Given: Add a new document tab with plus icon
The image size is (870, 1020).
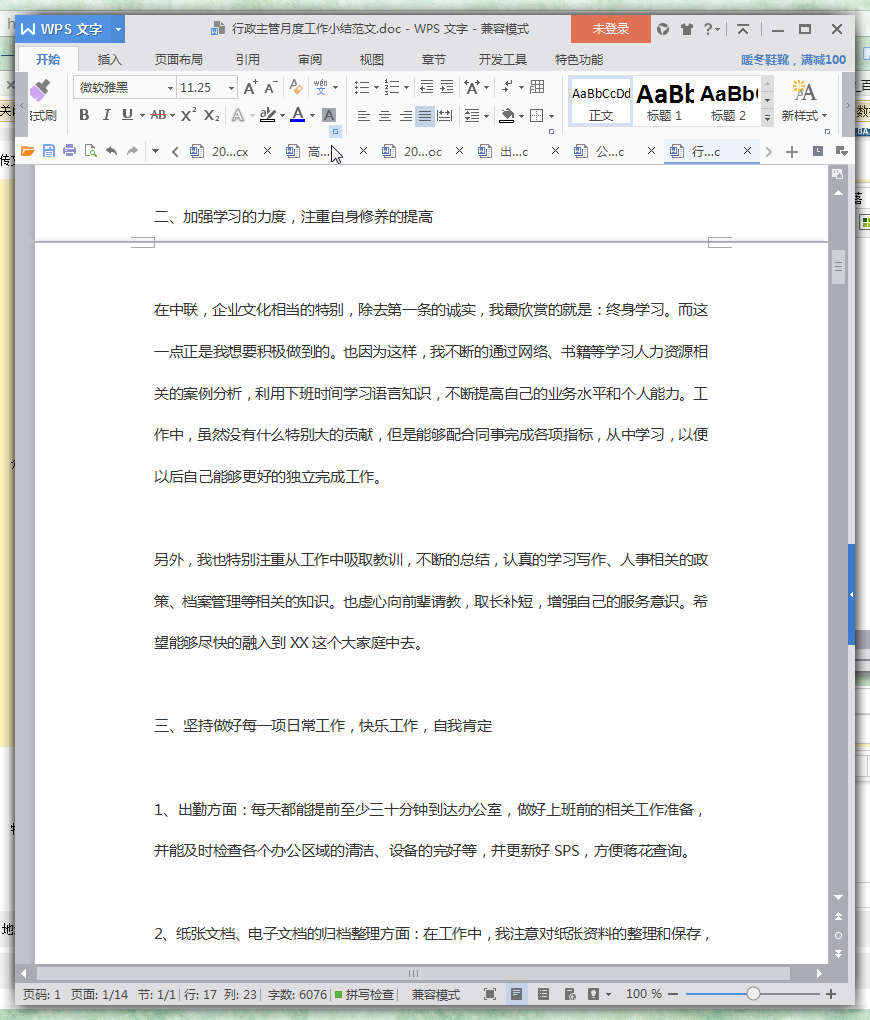Looking at the screenshot, I should click(x=792, y=152).
